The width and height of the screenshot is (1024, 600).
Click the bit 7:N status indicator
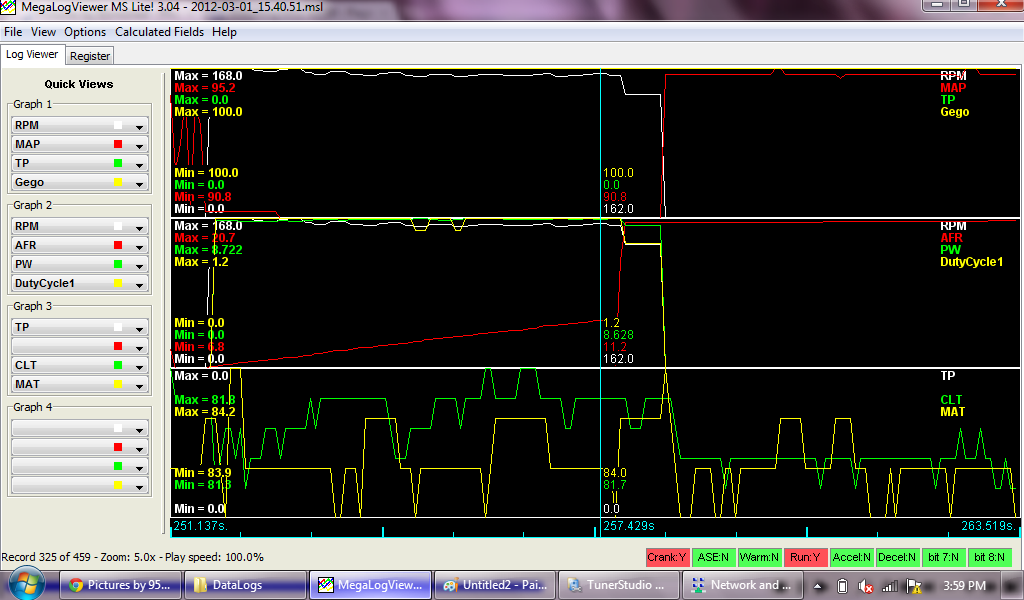tap(944, 558)
